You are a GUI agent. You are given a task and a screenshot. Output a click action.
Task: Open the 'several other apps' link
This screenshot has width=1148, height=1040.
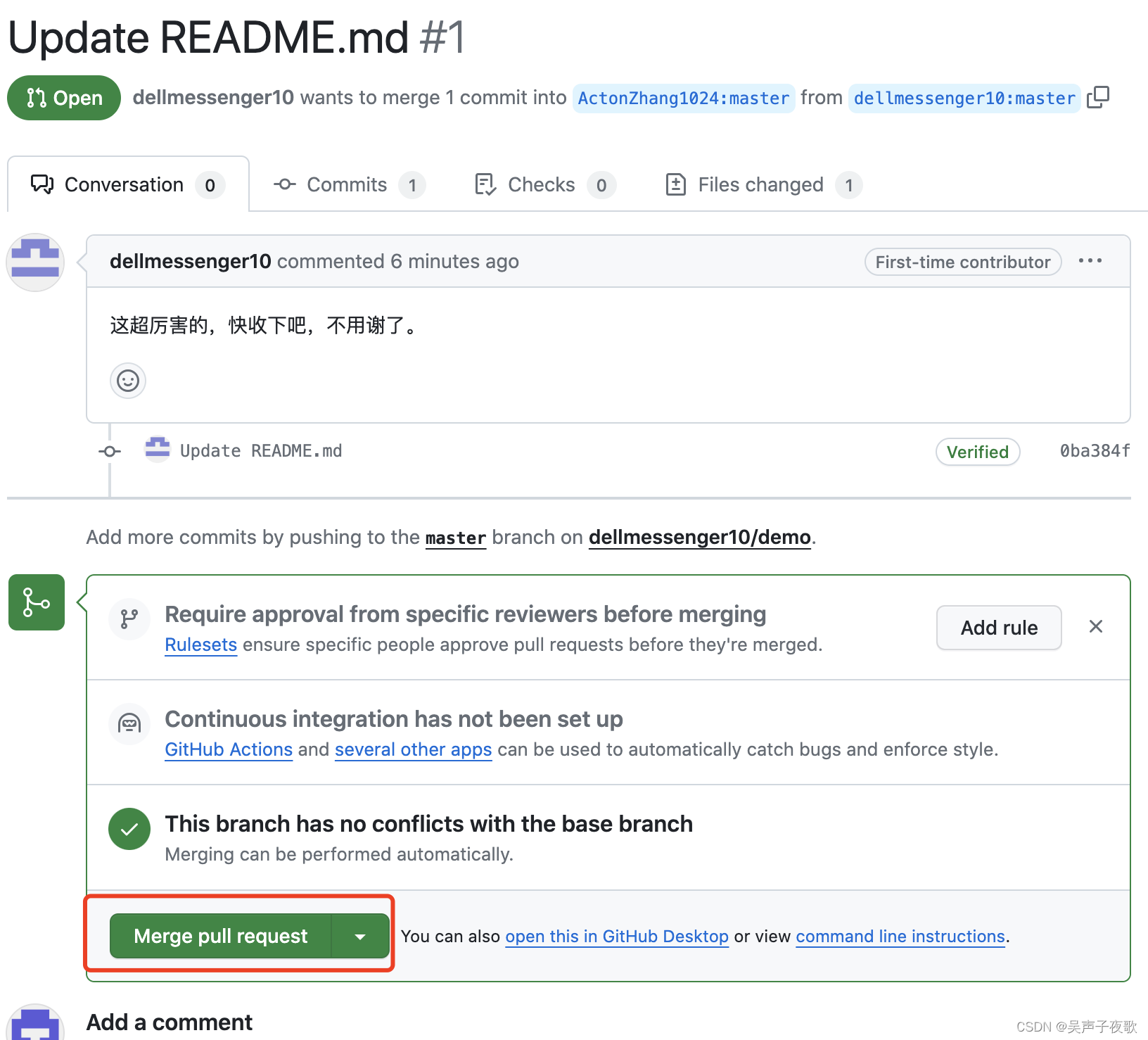413,749
